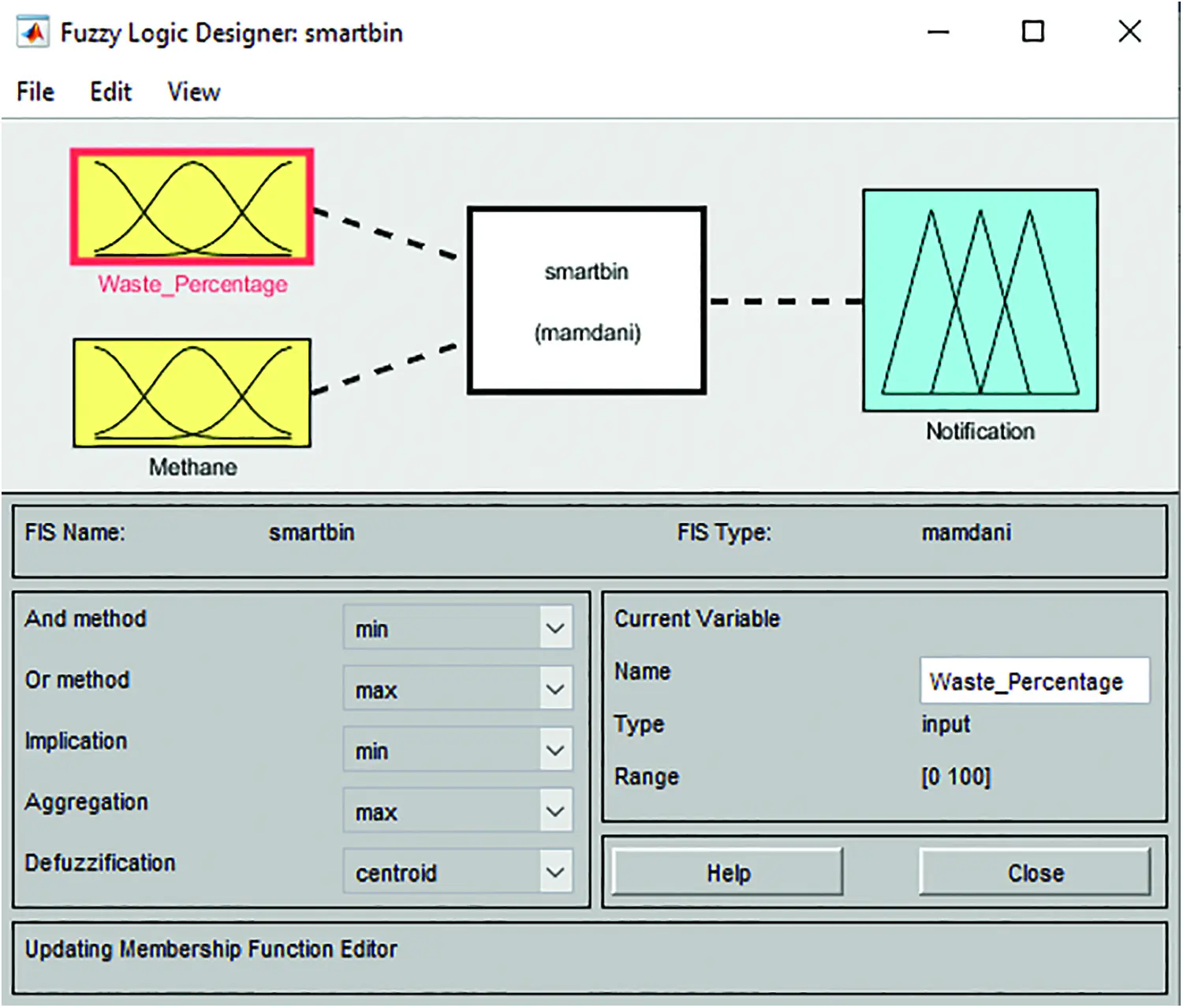Click the Help button
The height and width of the screenshot is (1008, 1183).
point(728,872)
